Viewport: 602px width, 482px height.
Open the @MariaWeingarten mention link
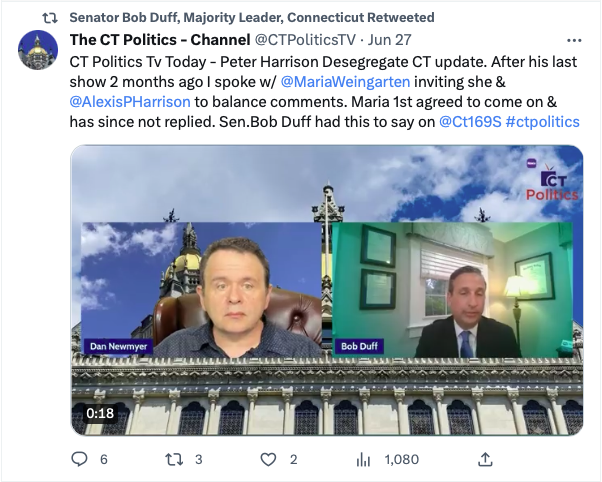(x=345, y=82)
